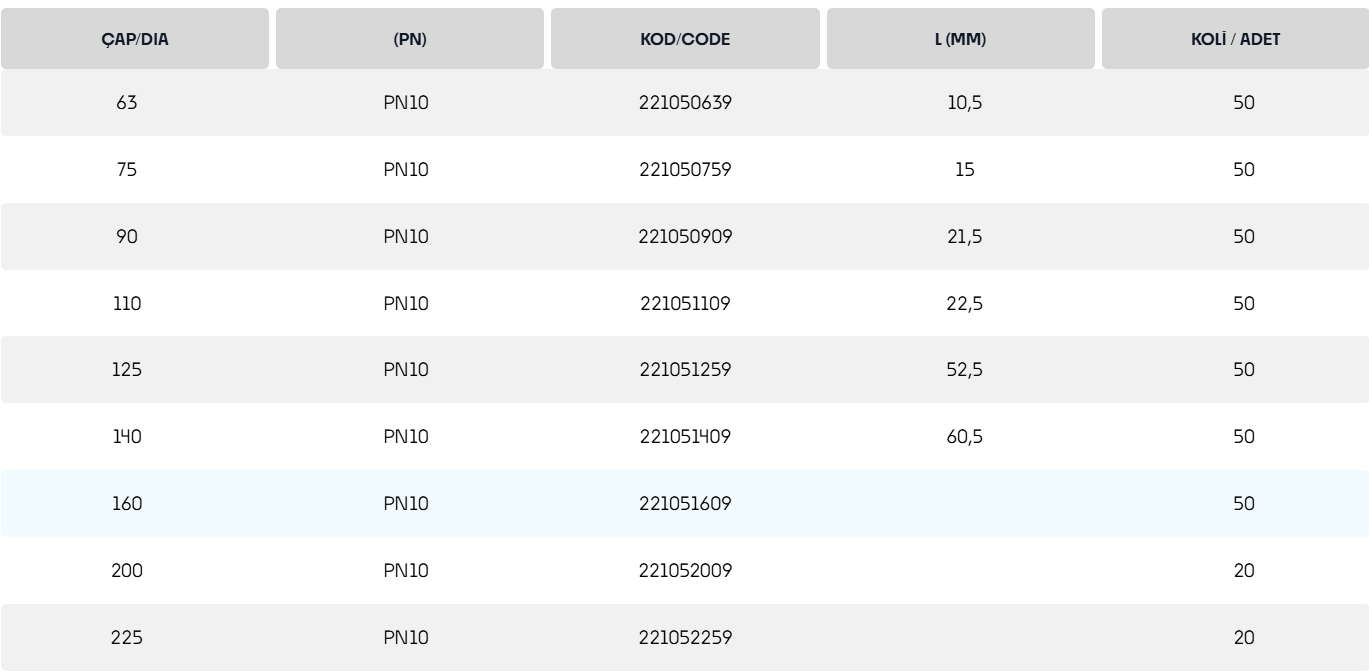1369x672 pixels.
Task: Click the diameter 63 cell
Action: [127, 103]
